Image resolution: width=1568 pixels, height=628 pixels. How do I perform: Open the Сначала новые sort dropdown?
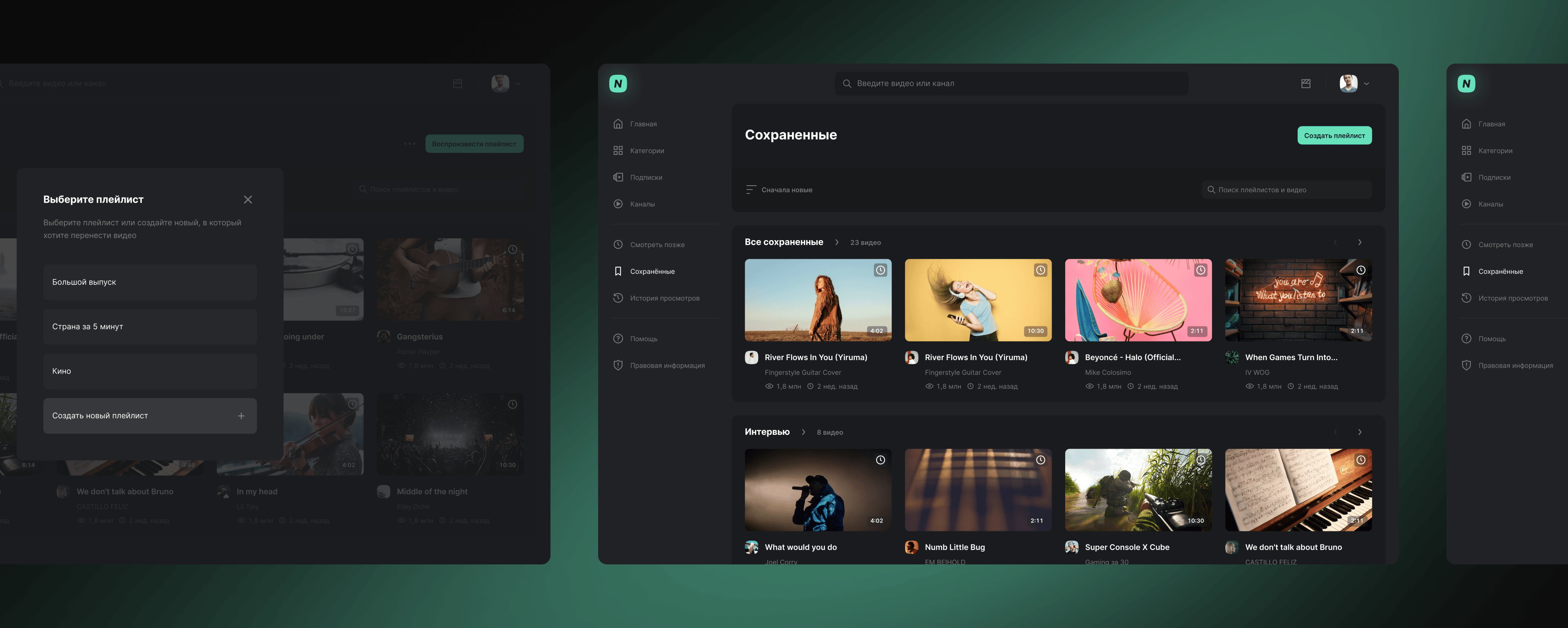point(779,190)
